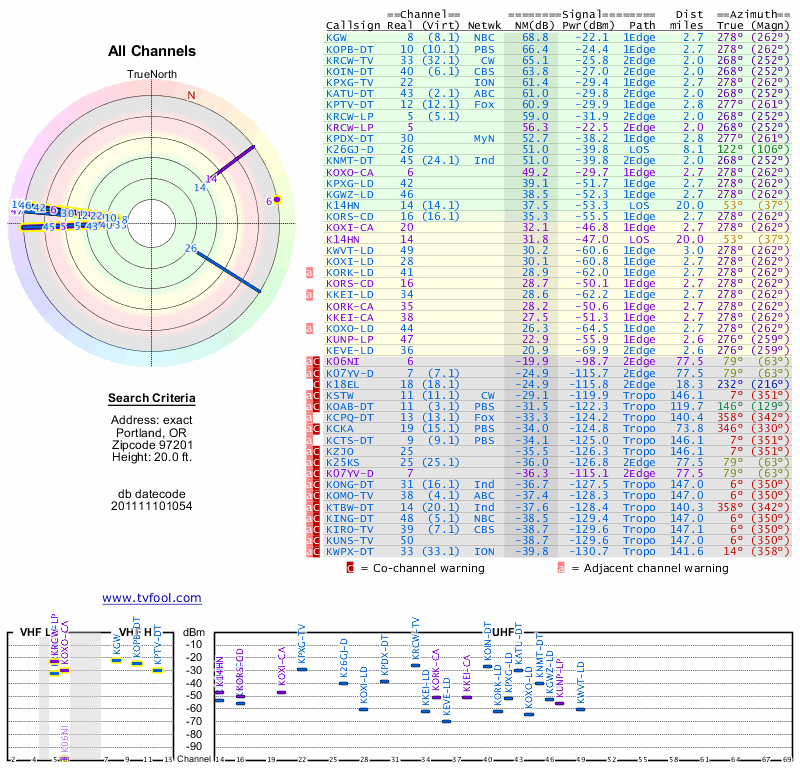Click the purple channel 14 line on radar
800x768 pixels.
[x=235, y=160]
